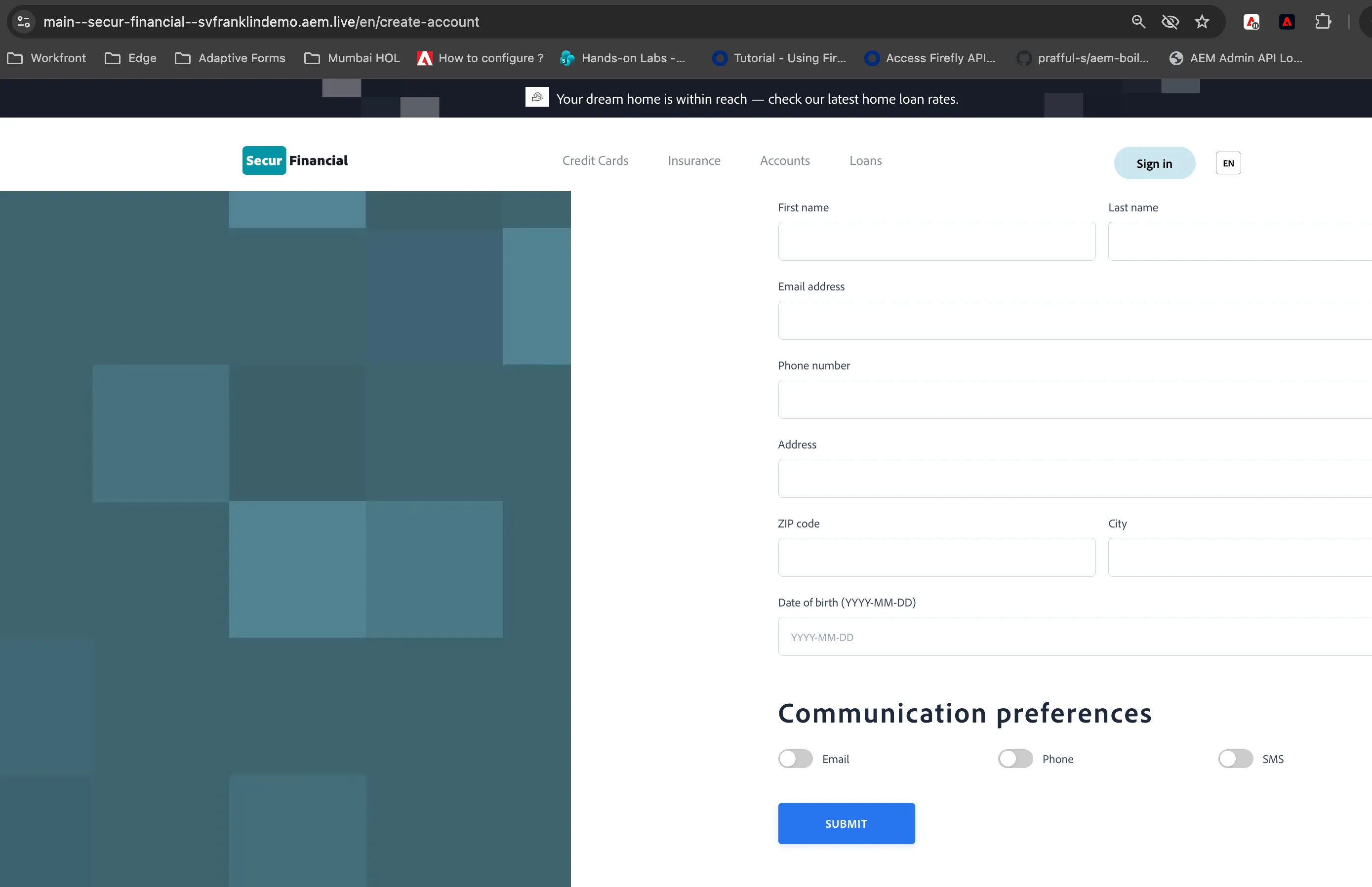Click the red Adobe extension icon

click(x=1287, y=22)
